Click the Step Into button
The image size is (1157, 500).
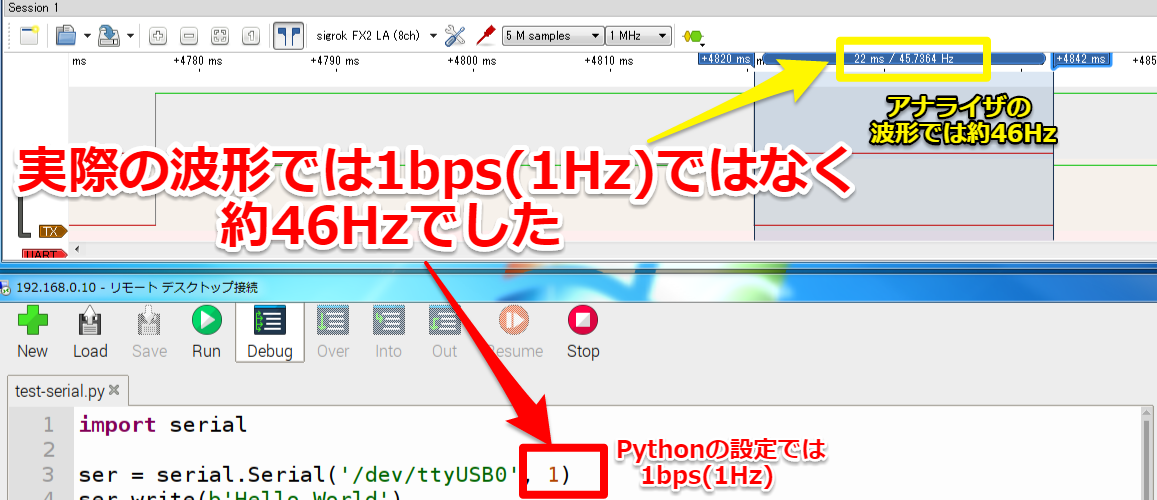388,333
